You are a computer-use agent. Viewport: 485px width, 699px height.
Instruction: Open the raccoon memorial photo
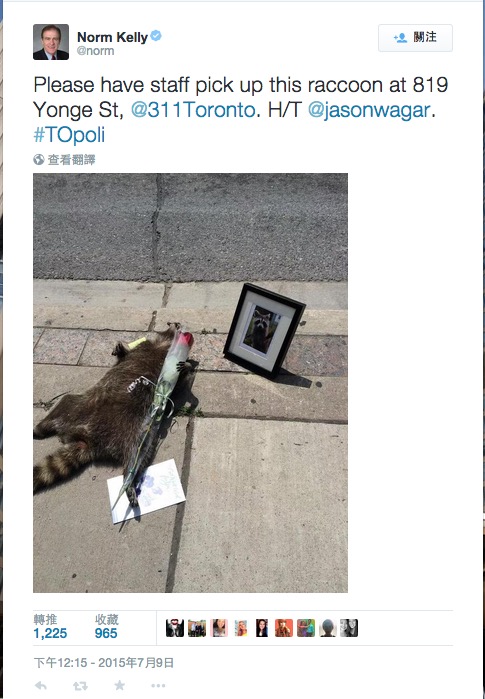tap(190, 383)
